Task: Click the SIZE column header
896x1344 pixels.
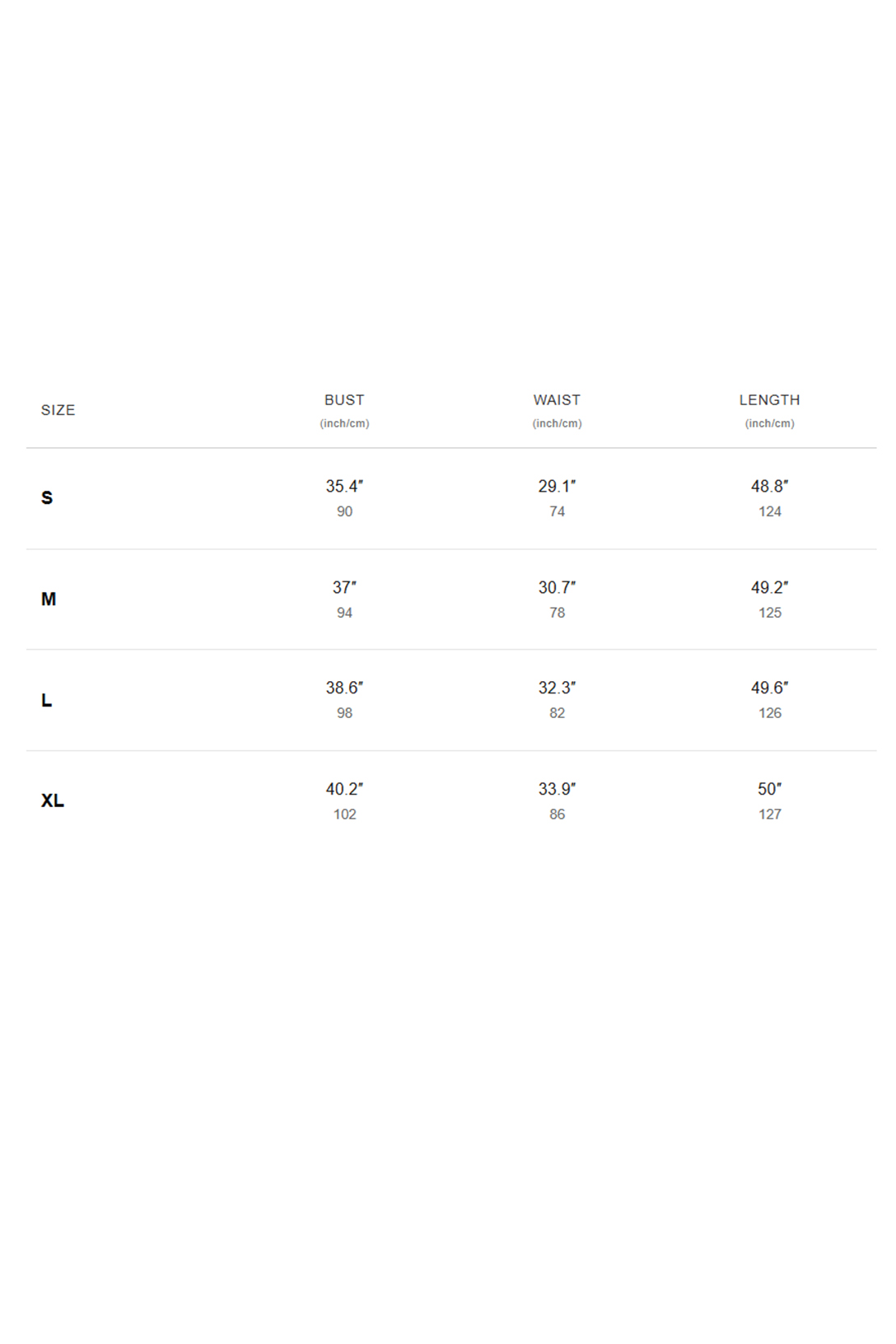Action: click(58, 410)
